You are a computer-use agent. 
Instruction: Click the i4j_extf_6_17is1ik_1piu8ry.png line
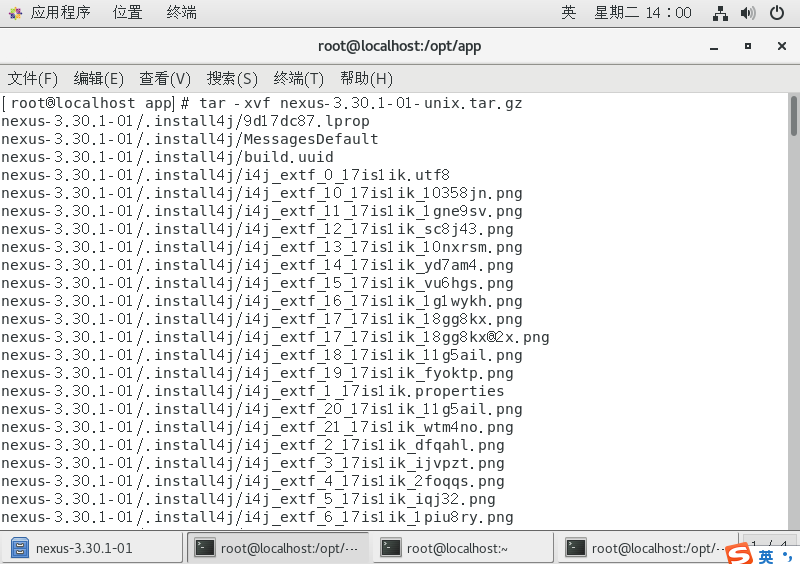(x=257, y=517)
